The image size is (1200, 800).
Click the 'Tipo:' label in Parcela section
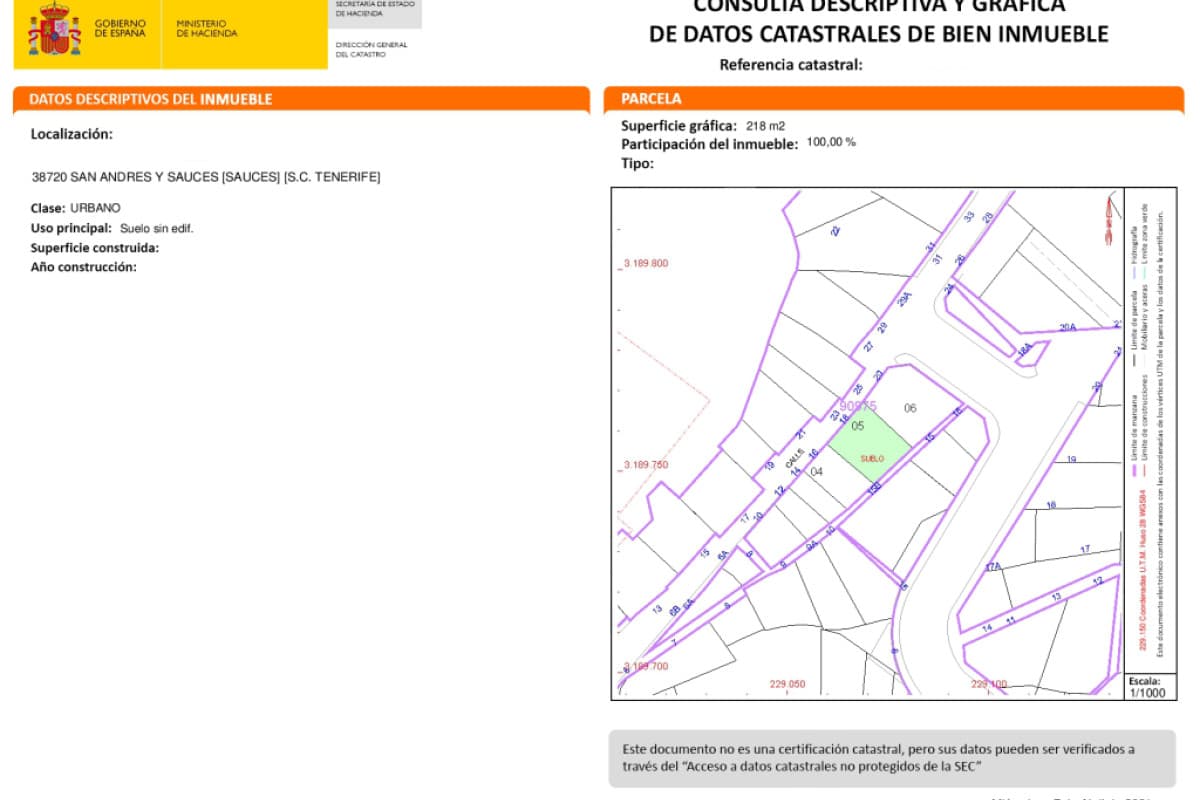coord(637,163)
